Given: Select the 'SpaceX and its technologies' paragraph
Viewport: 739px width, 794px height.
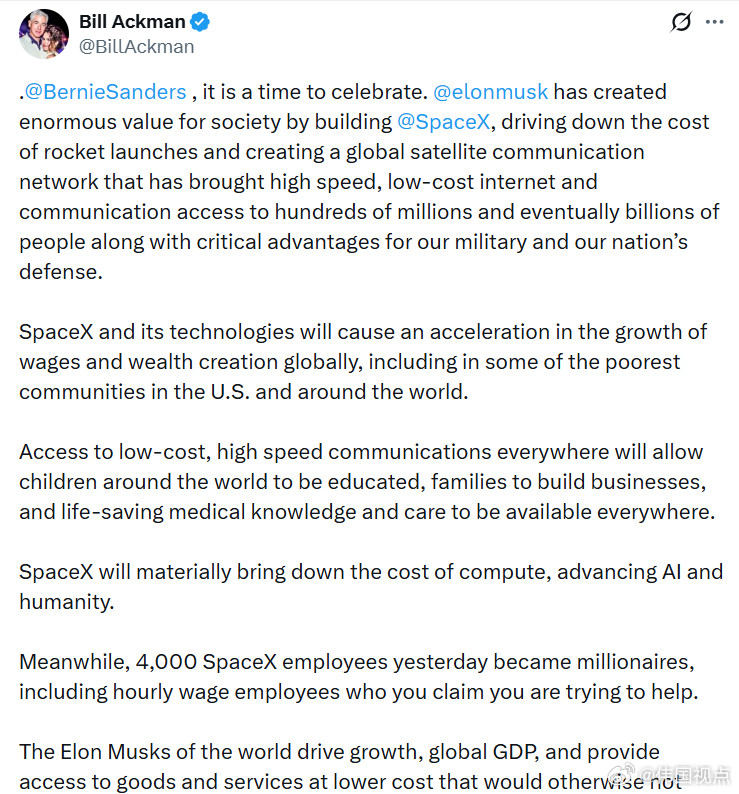Looking at the screenshot, I should pyautogui.click(x=363, y=362).
